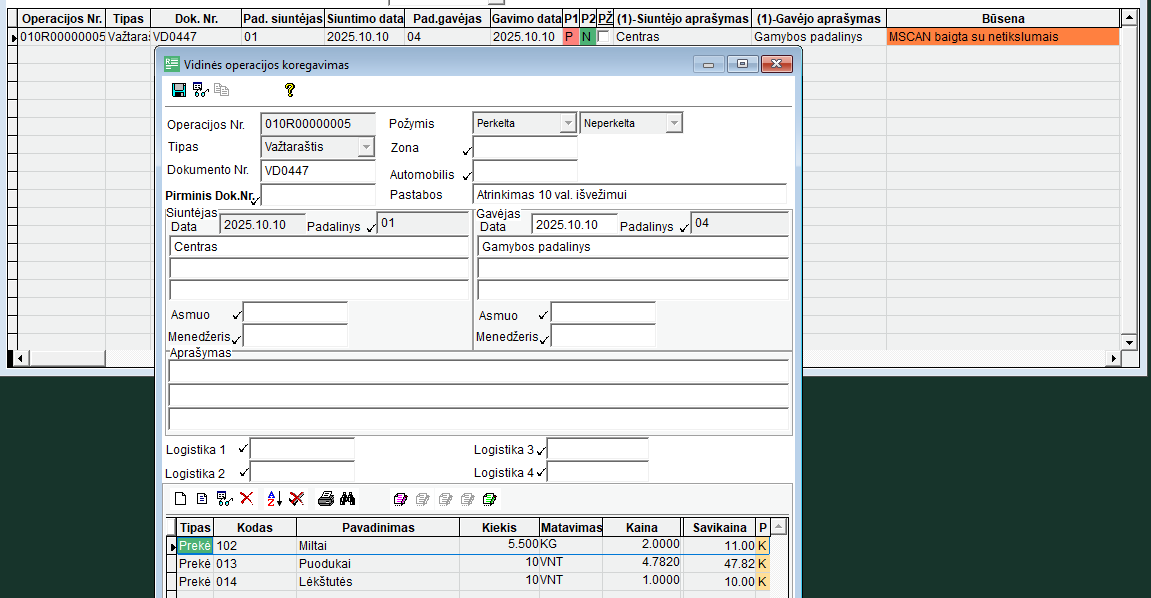Click the blank new page icon
This screenshot has width=1151, height=598.
click(181, 498)
